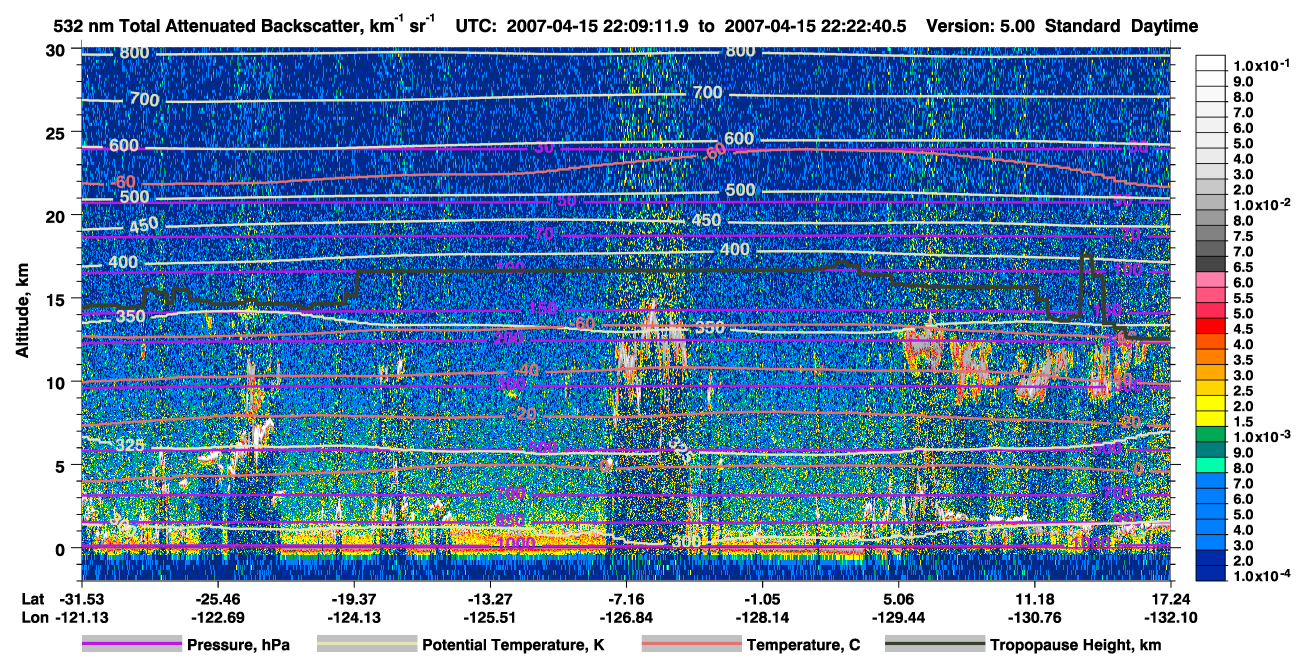Click the 'Temperature, C' legend label
The image size is (1300, 667).
[804, 645]
